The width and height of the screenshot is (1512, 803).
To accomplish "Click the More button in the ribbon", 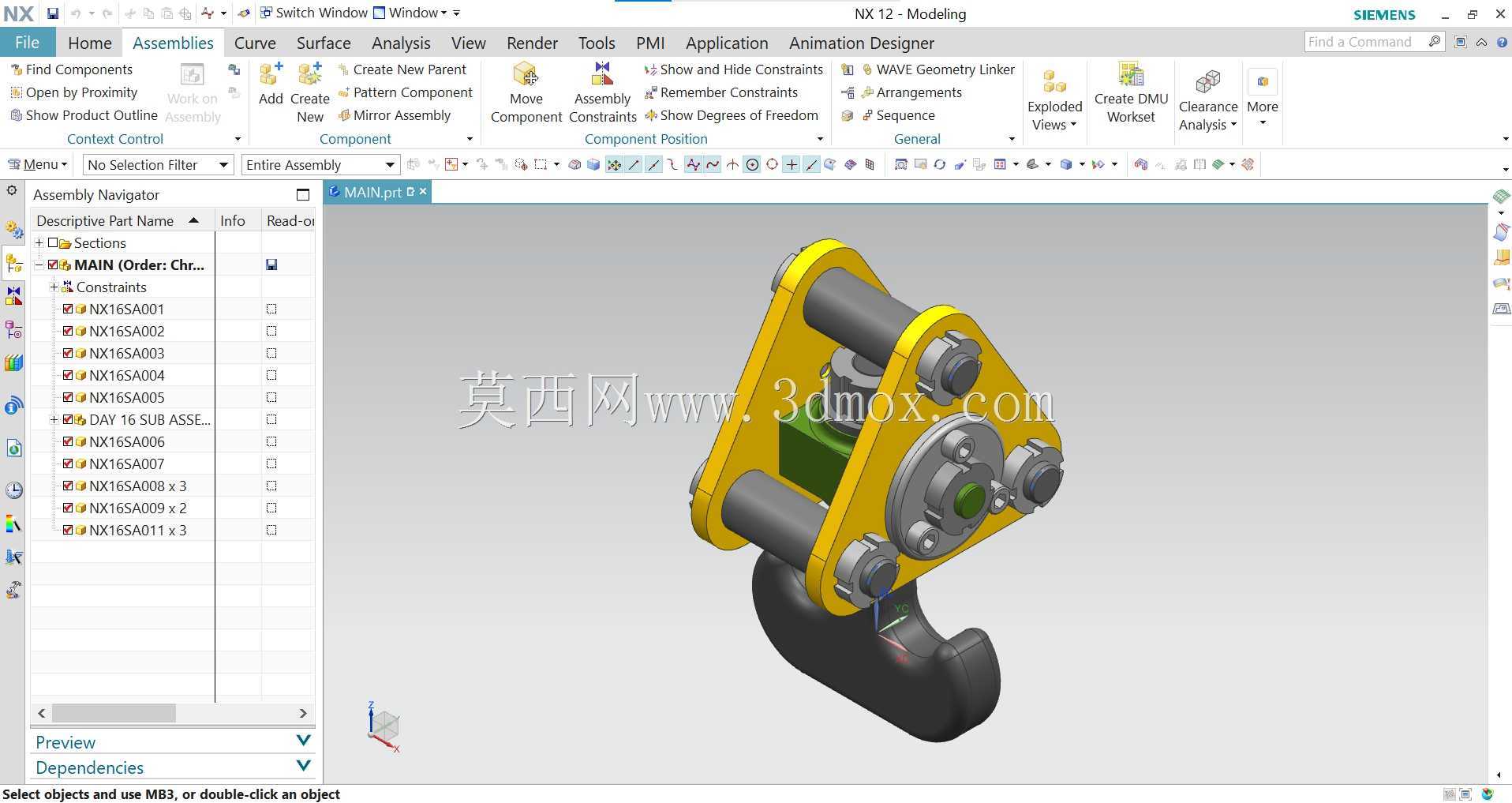I will tap(1262, 96).
